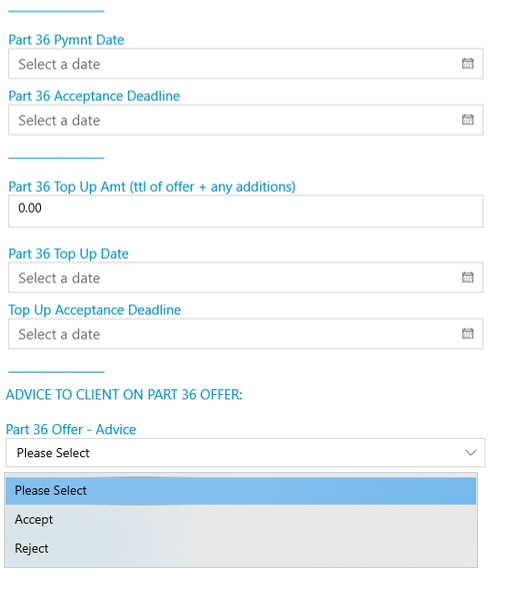Select the Part 36 Top Up Amt field
The height and width of the screenshot is (593, 516).
pyautogui.click(x=246, y=211)
